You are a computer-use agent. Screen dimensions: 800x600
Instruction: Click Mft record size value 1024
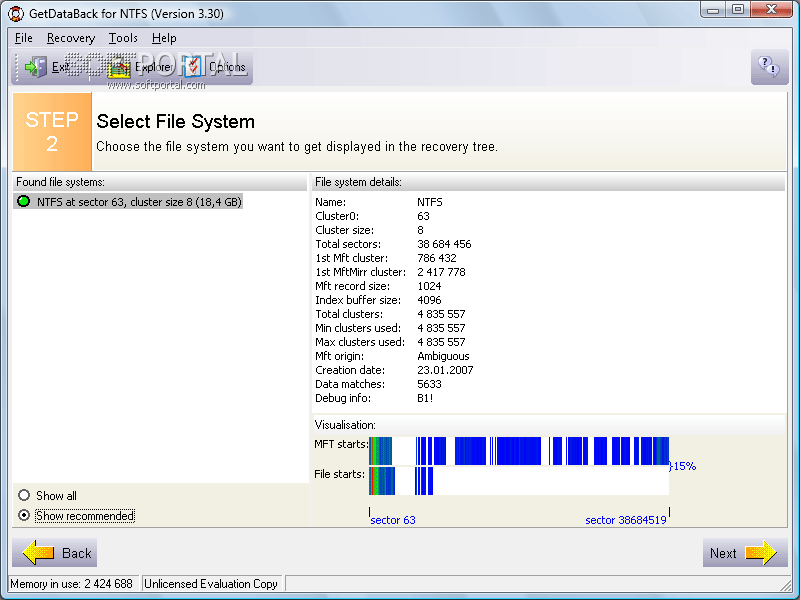429,286
